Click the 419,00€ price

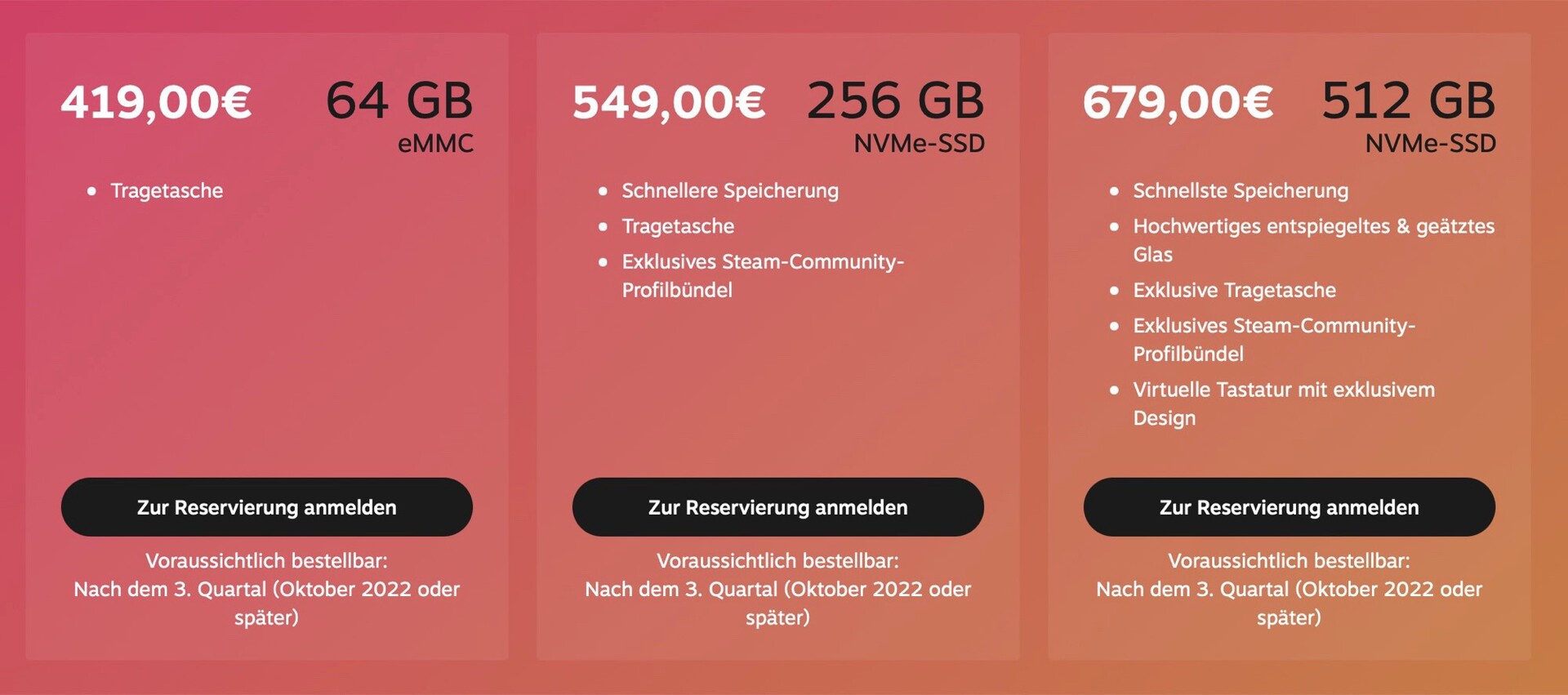click(156, 103)
